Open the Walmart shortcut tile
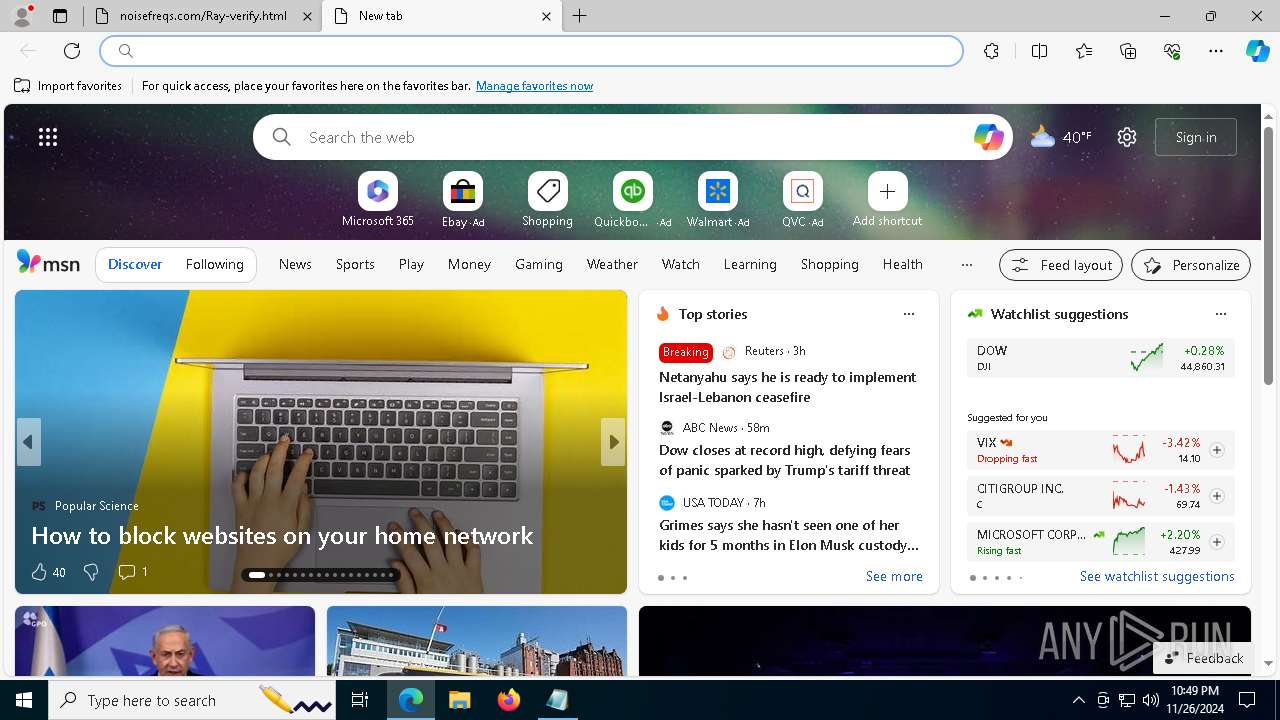Screen dimensions: 1280x720 [717, 200]
